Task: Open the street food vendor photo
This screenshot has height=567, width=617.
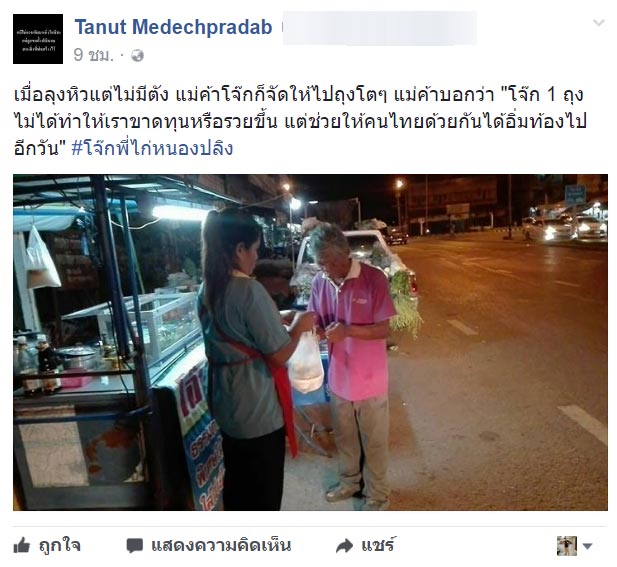Action: tap(310, 343)
